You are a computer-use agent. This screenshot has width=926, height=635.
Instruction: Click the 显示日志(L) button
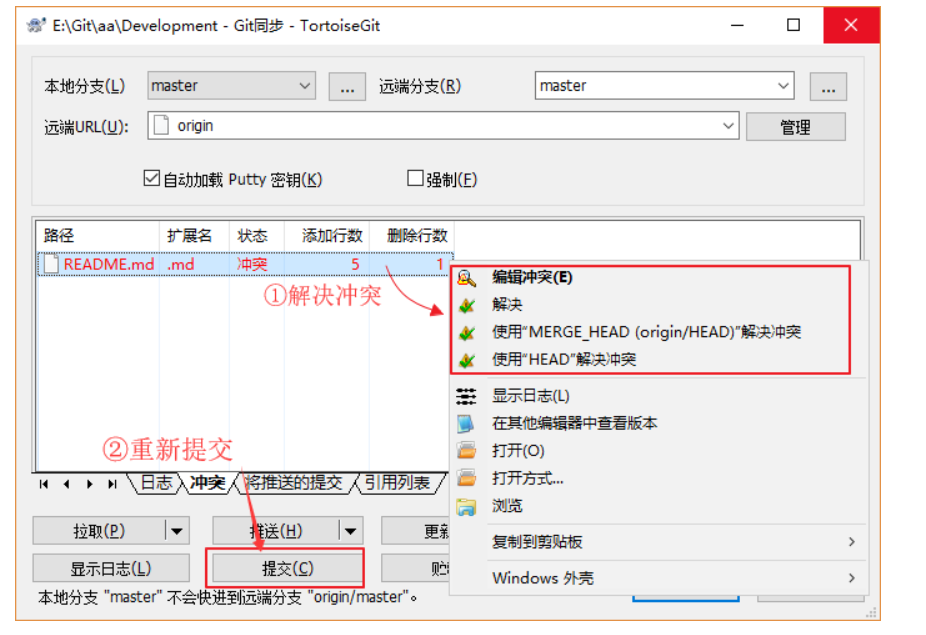[x=111, y=568]
